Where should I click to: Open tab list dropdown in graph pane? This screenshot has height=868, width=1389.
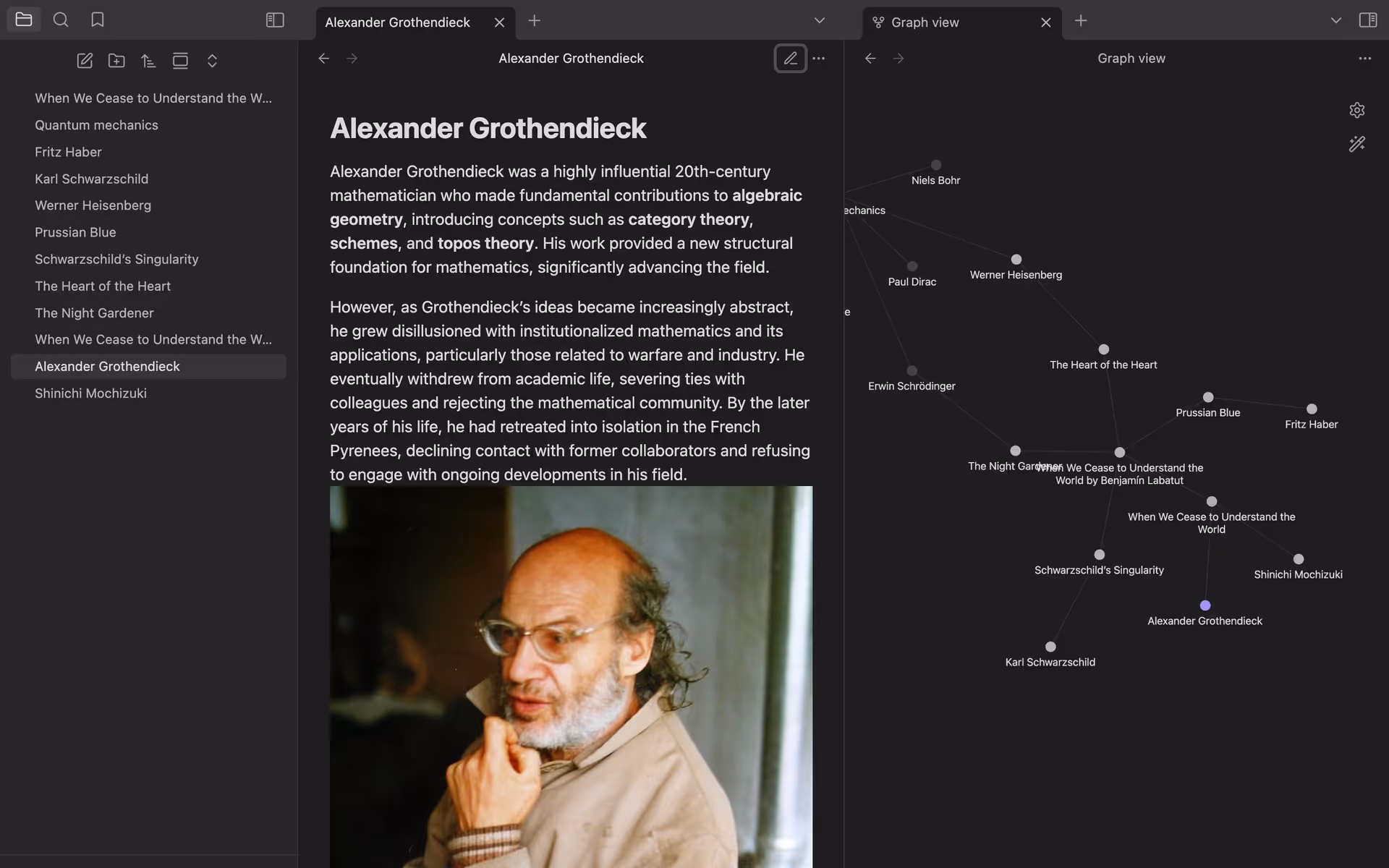pos(1335,20)
